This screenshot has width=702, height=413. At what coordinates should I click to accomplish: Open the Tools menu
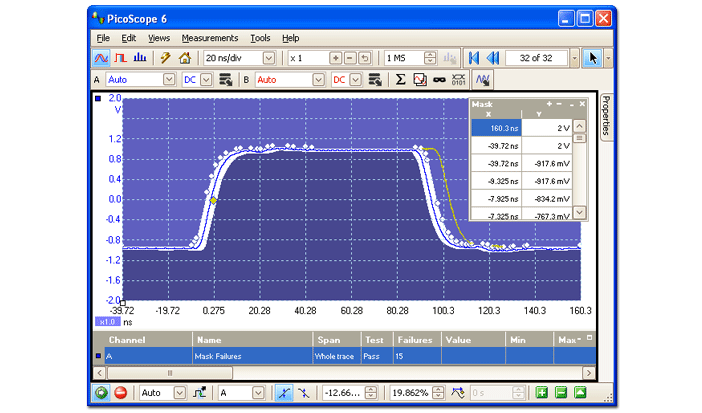(260, 38)
